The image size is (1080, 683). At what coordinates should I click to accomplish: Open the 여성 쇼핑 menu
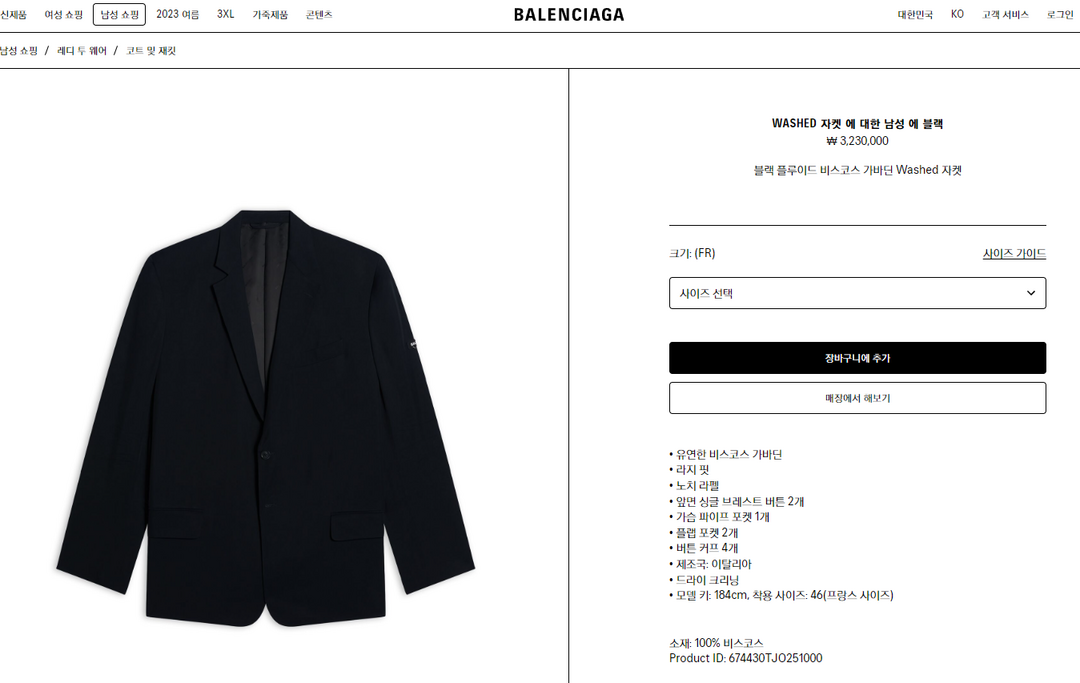click(x=63, y=14)
